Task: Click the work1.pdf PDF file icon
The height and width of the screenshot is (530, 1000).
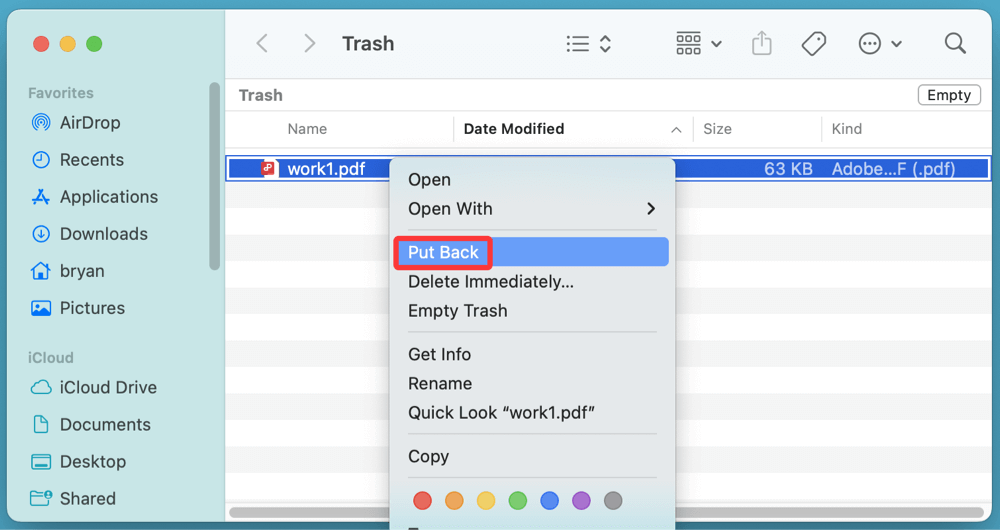Action: (x=269, y=168)
